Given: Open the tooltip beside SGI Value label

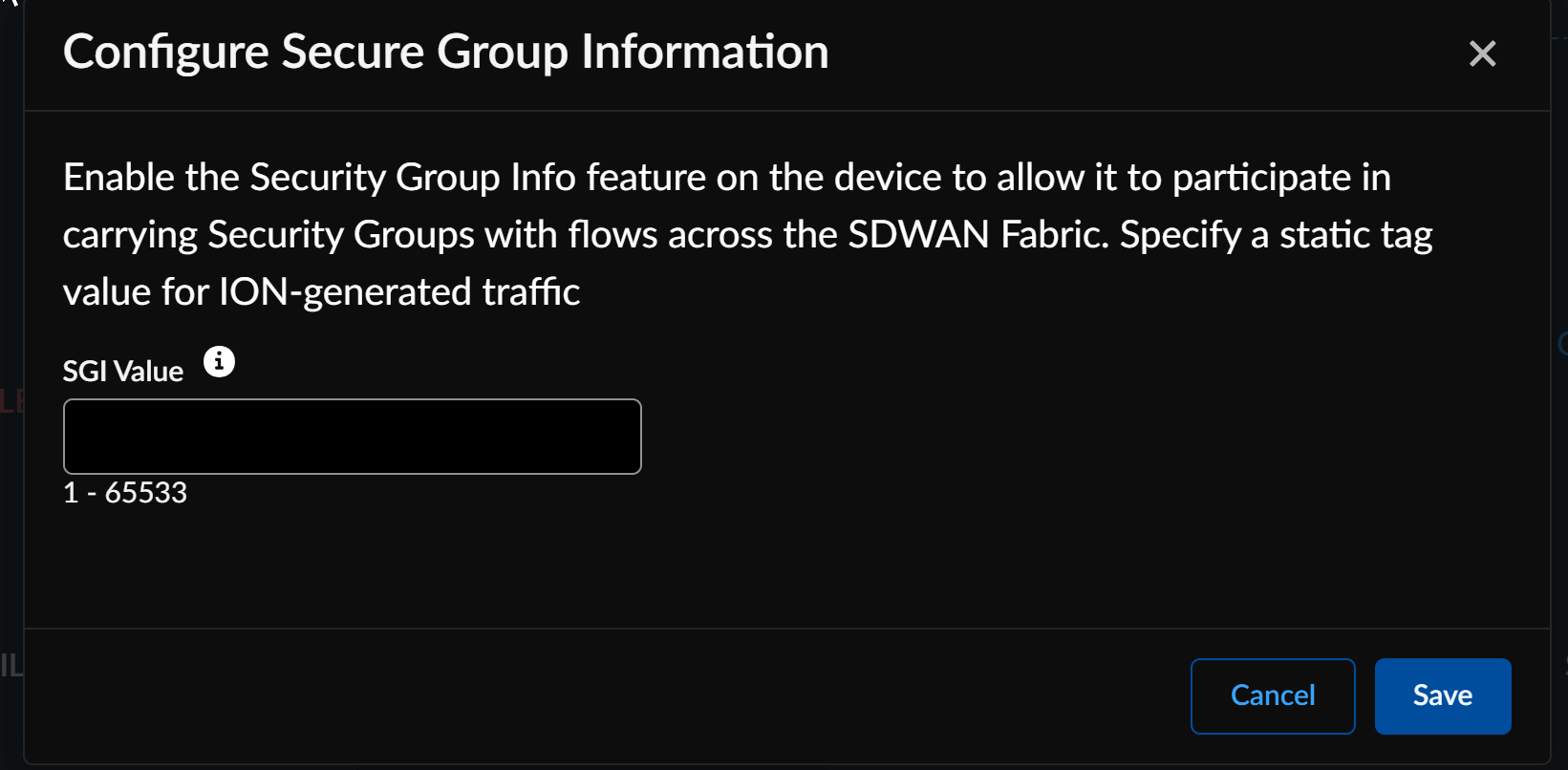Looking at the screenshot, I should [x=219, y=361].
